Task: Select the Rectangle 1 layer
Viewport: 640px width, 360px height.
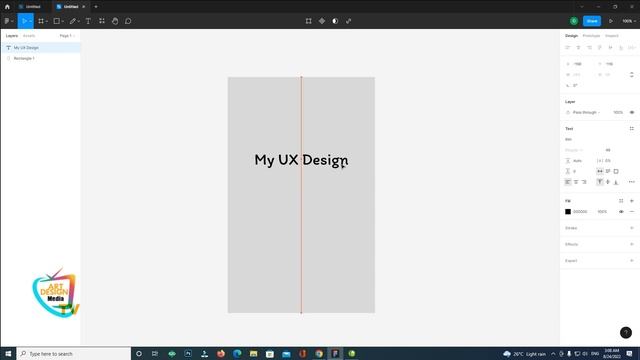Action: click(x=41, y=58)
